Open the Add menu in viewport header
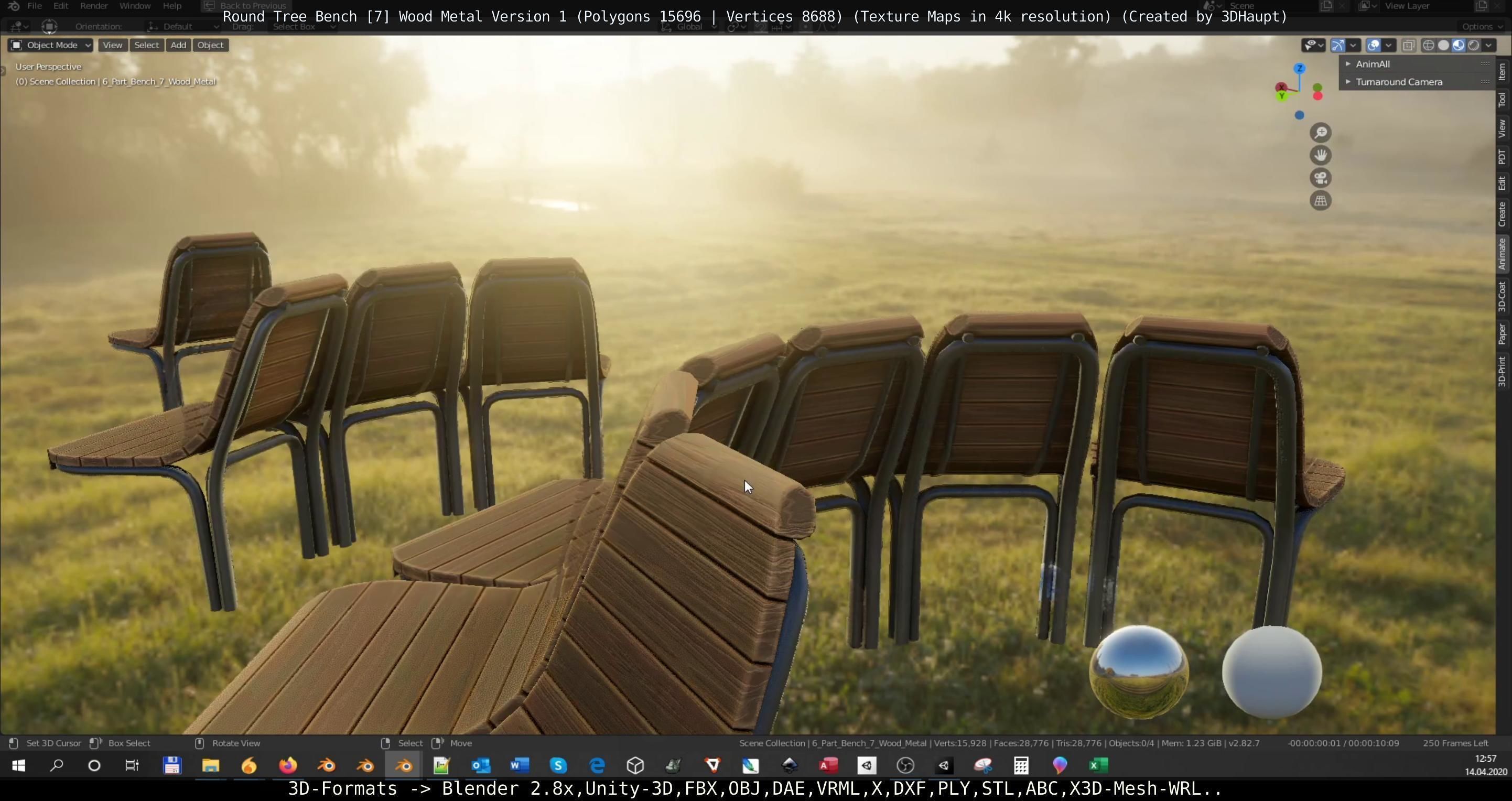1512x801 pixels. 178,45
